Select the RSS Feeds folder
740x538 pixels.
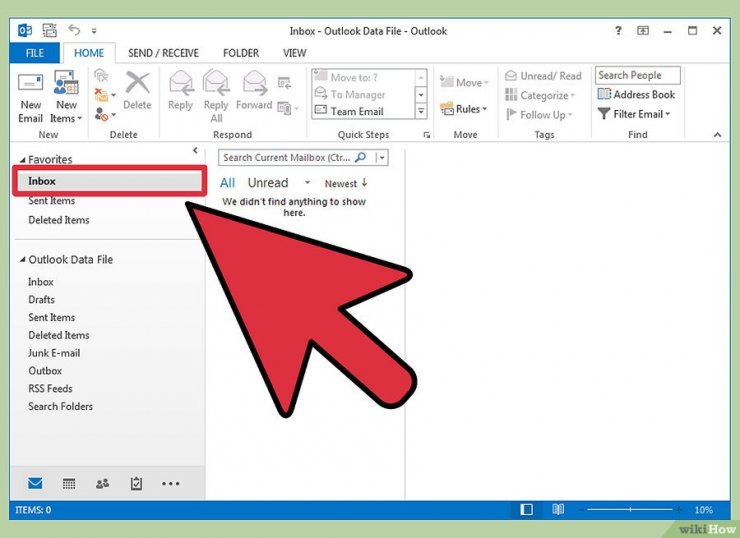[x=50, y=389]
